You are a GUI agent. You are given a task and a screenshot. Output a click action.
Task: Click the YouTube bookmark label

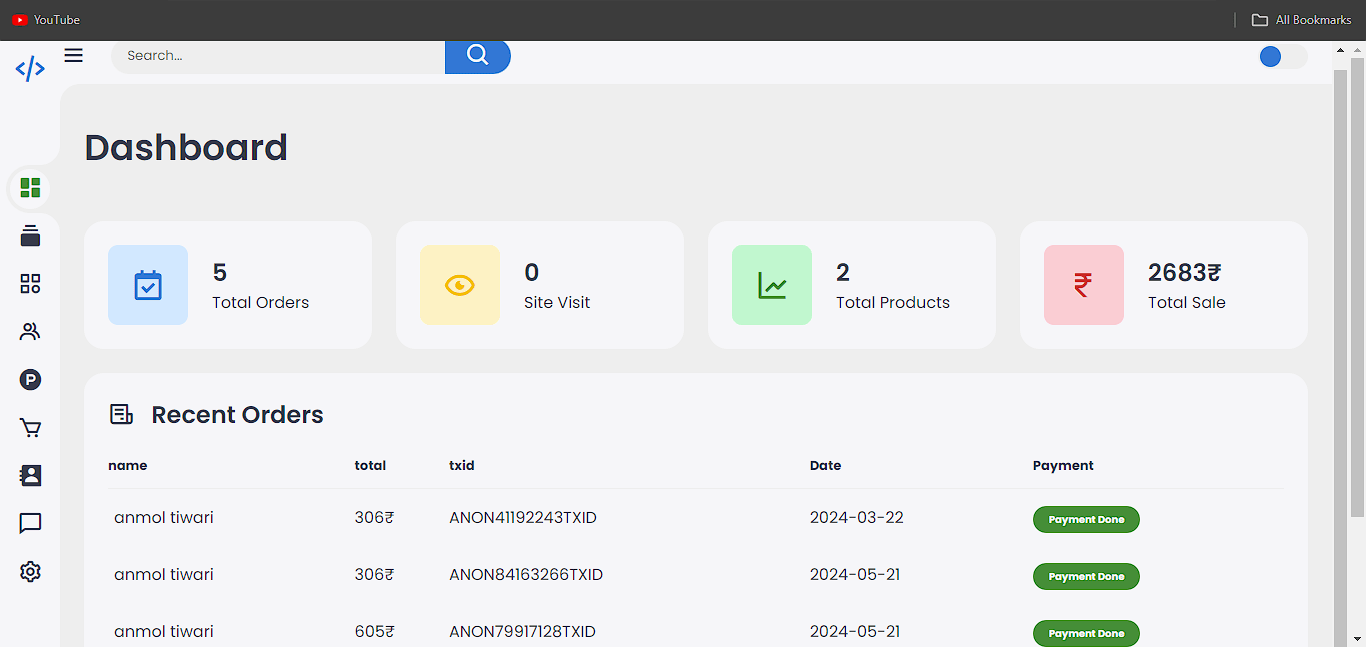tap(57, 20)
